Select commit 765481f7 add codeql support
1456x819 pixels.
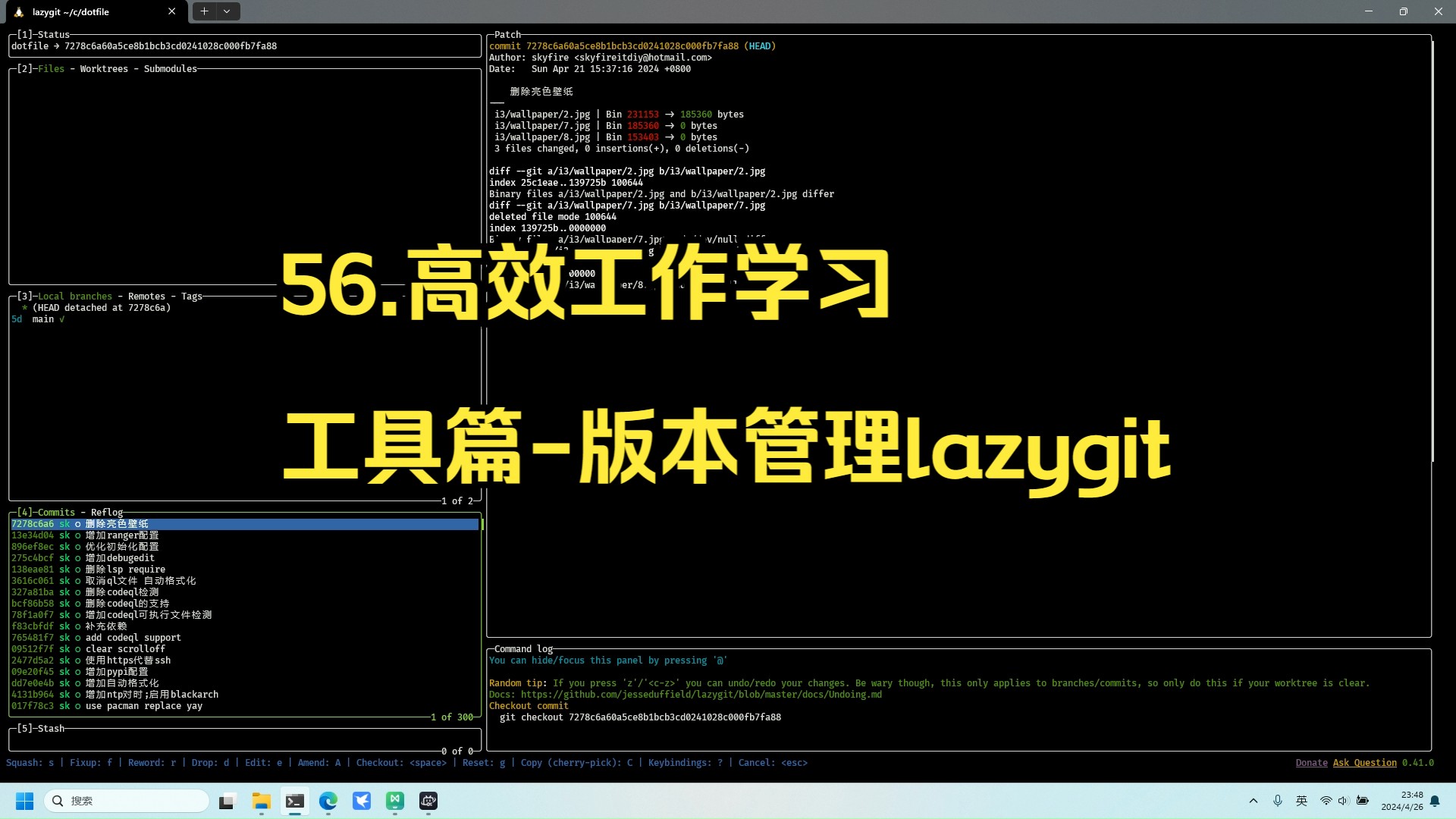point(245,638)
